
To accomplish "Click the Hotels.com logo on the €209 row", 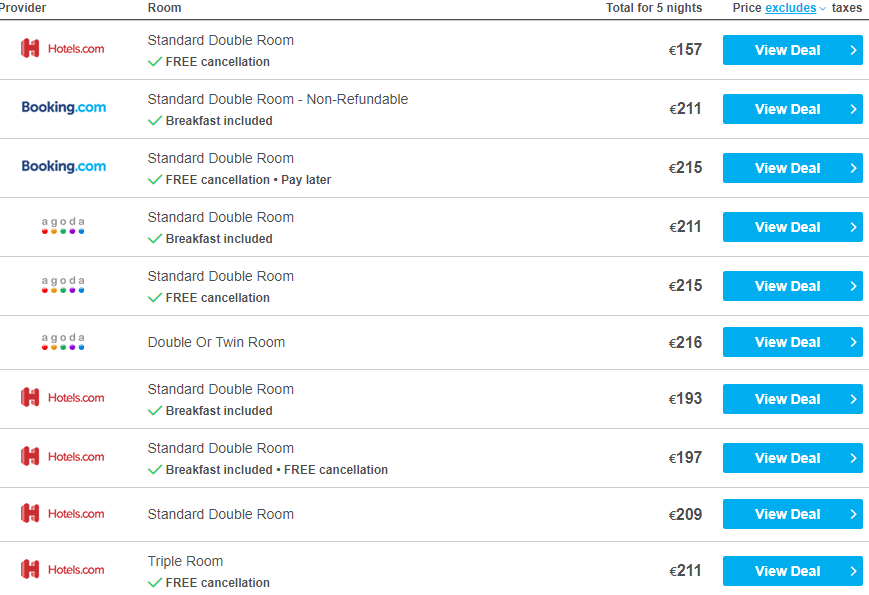I will tap(62, 514).
